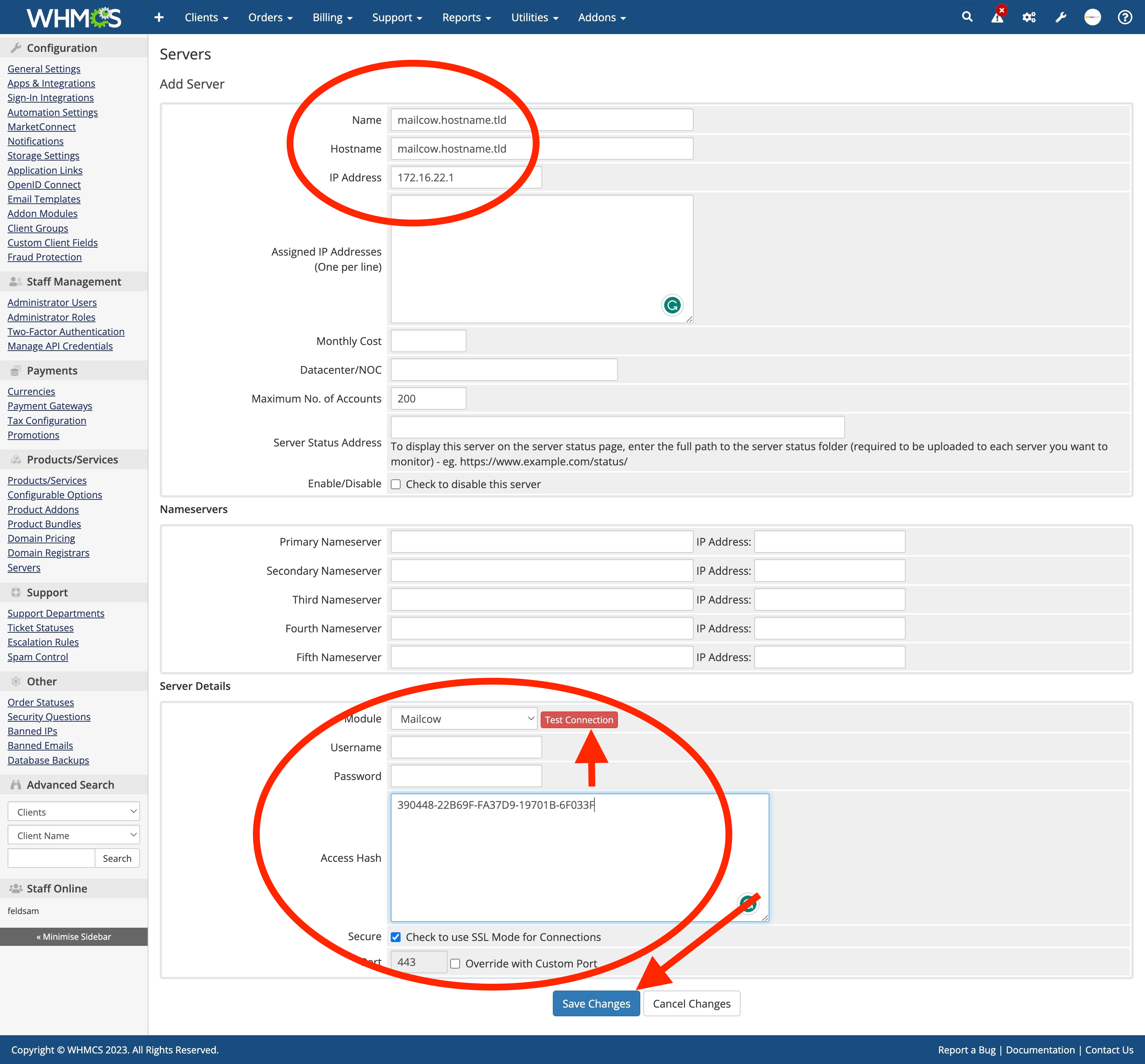Focus the Secondary Nameserver IP Address field
Image resolution: width=1145 pixels, height=1064 pixels.
click(830, 571)
